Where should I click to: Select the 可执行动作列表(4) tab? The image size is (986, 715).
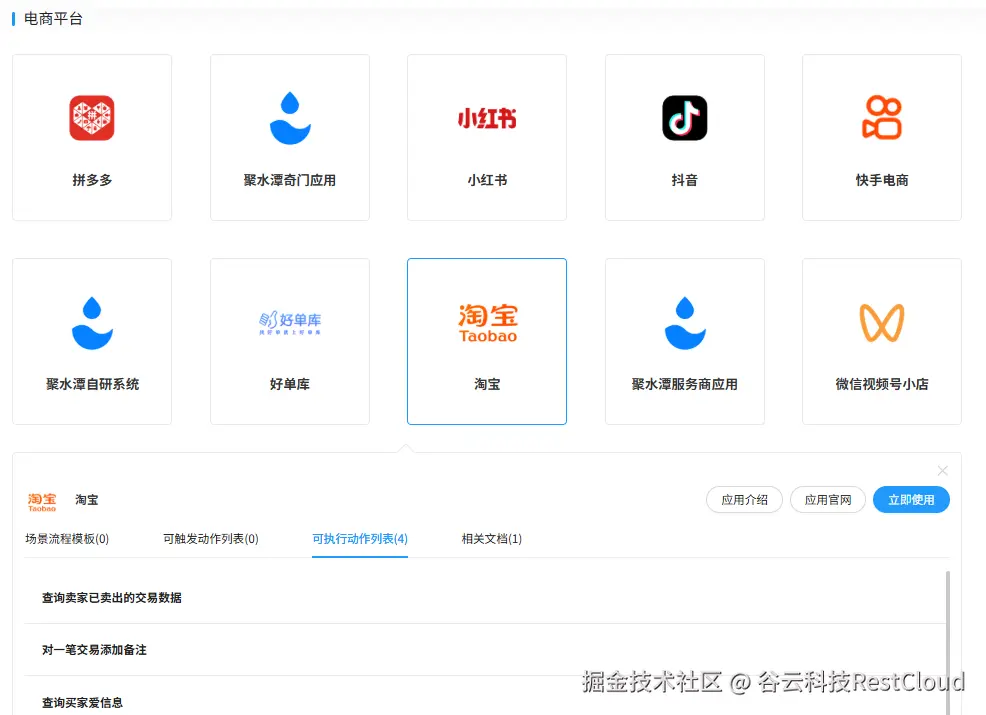tap(360, 539)
